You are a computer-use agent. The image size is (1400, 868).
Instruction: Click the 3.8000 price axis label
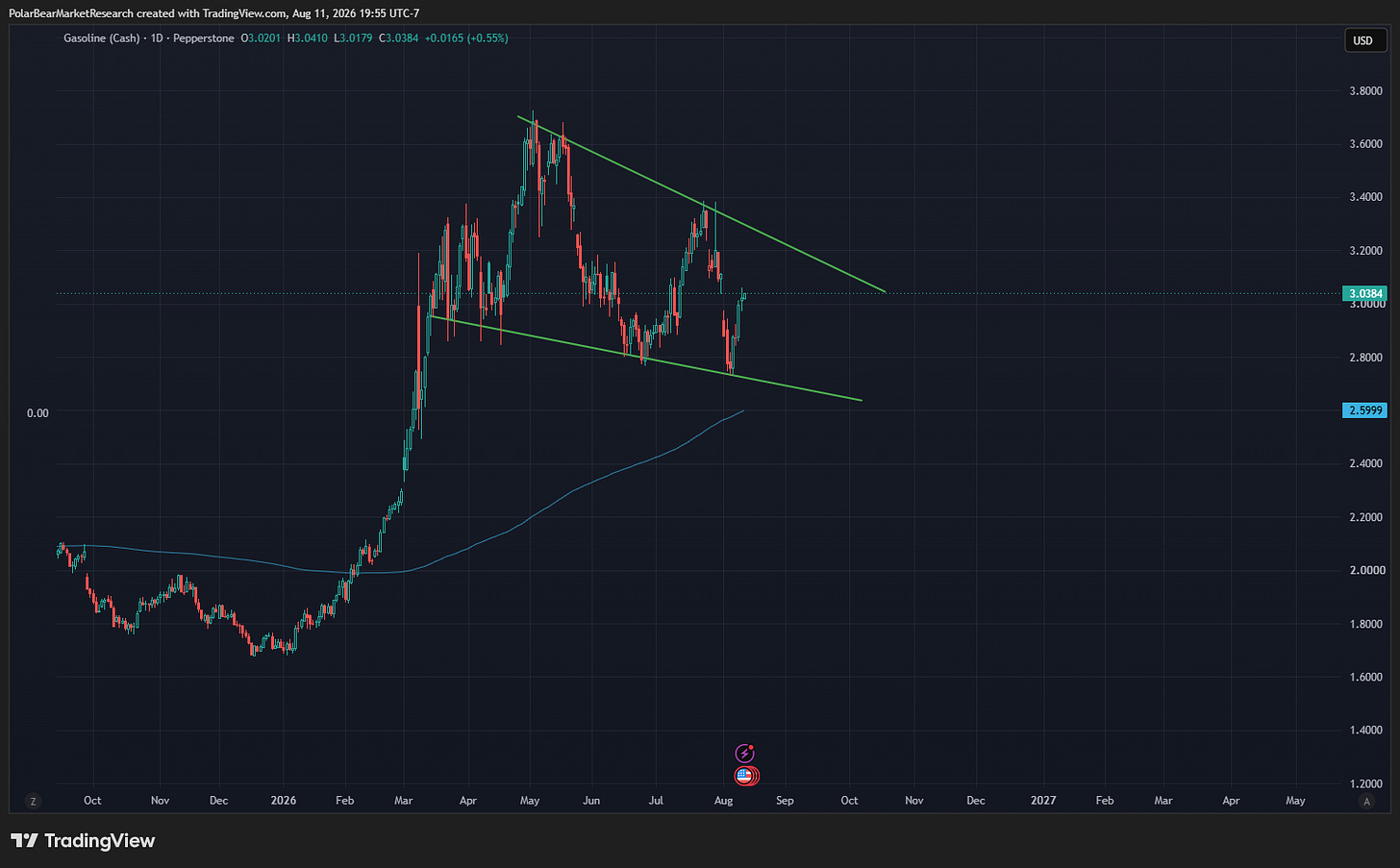1366,91
